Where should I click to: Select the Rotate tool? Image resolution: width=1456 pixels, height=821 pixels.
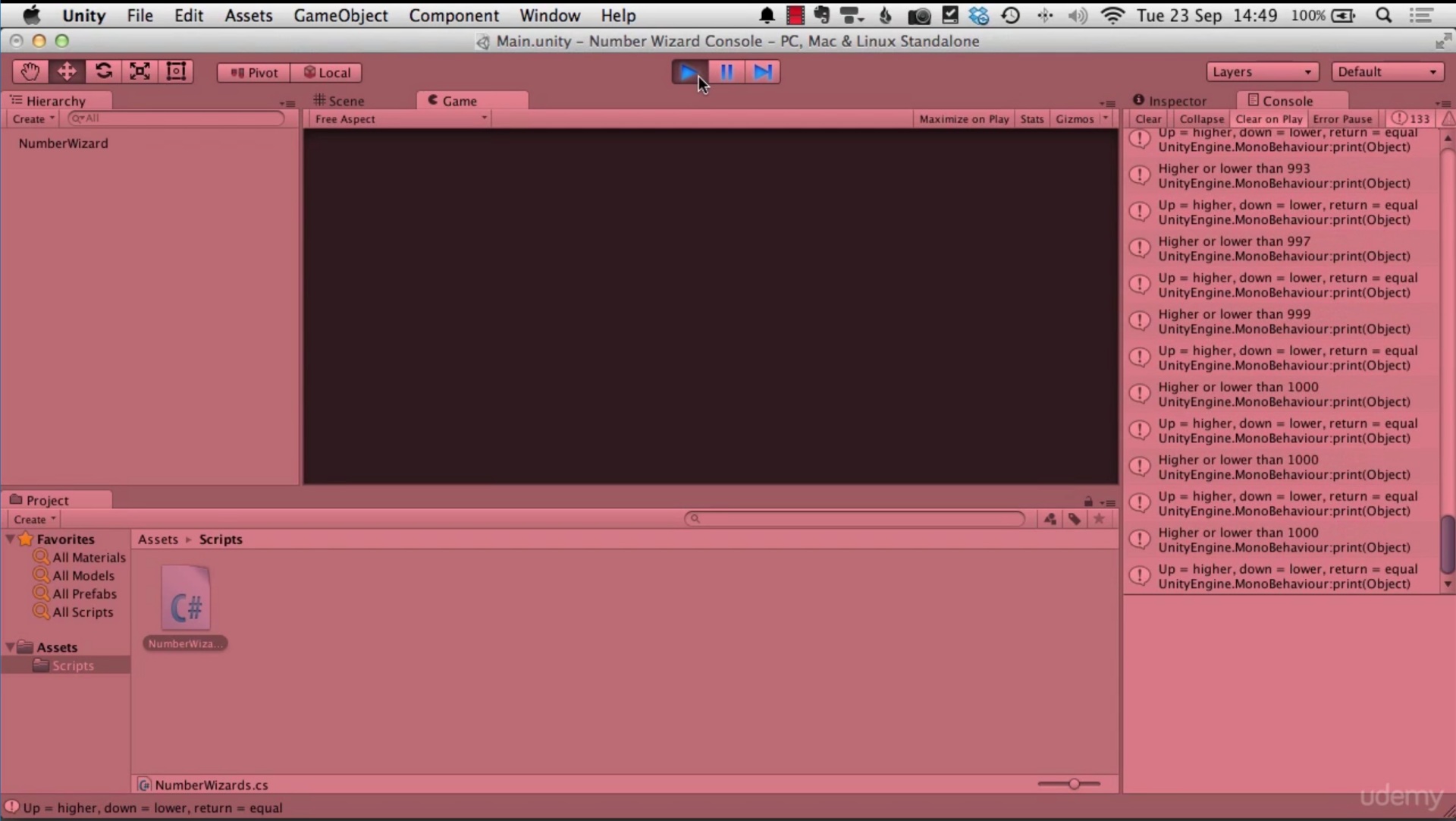click(x=104, y=72)
